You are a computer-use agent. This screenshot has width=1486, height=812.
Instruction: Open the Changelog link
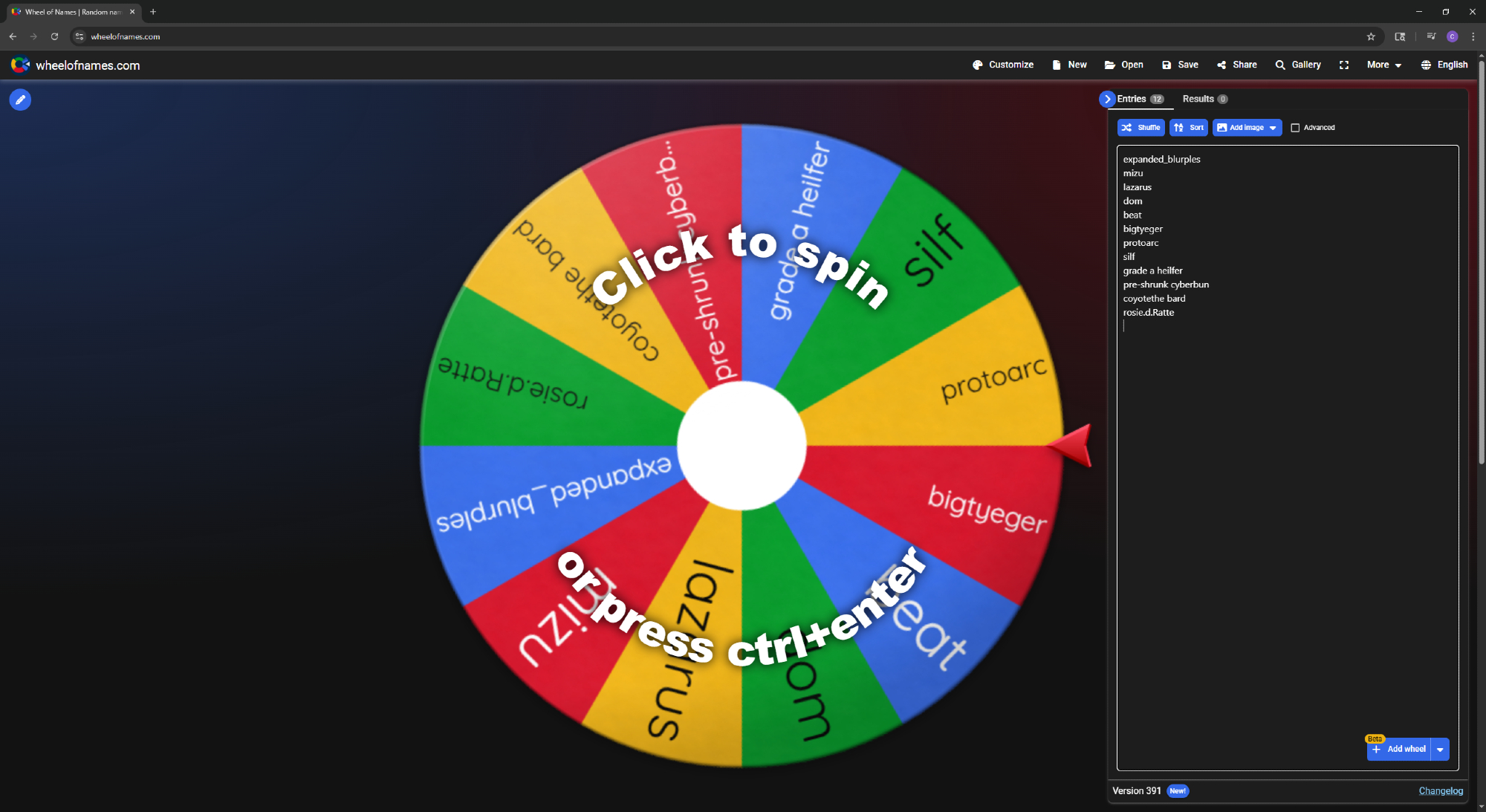point(1440,790)
